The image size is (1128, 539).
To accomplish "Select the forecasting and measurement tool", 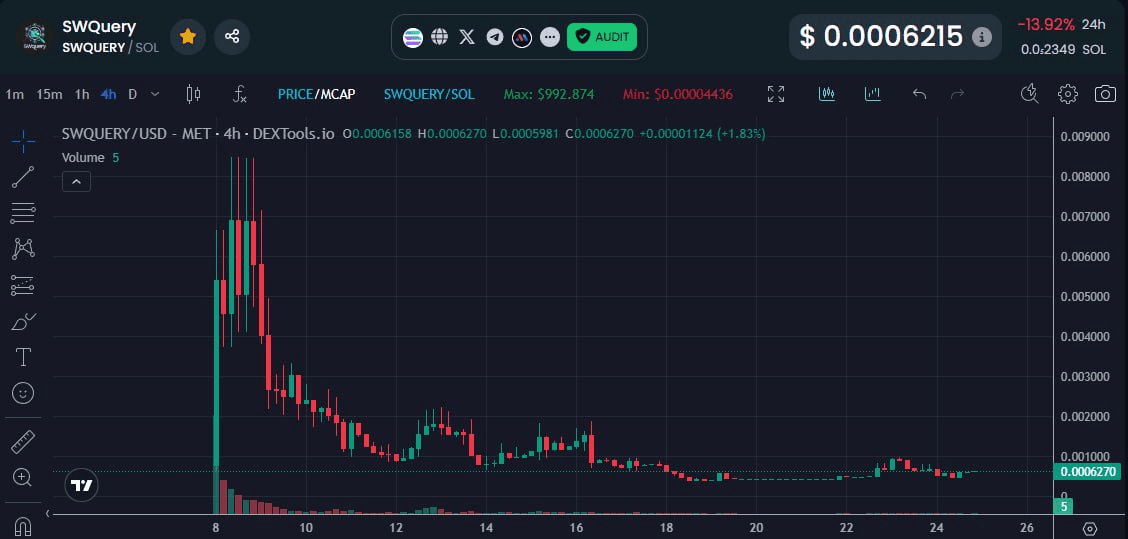I will (x=23, y=286).
